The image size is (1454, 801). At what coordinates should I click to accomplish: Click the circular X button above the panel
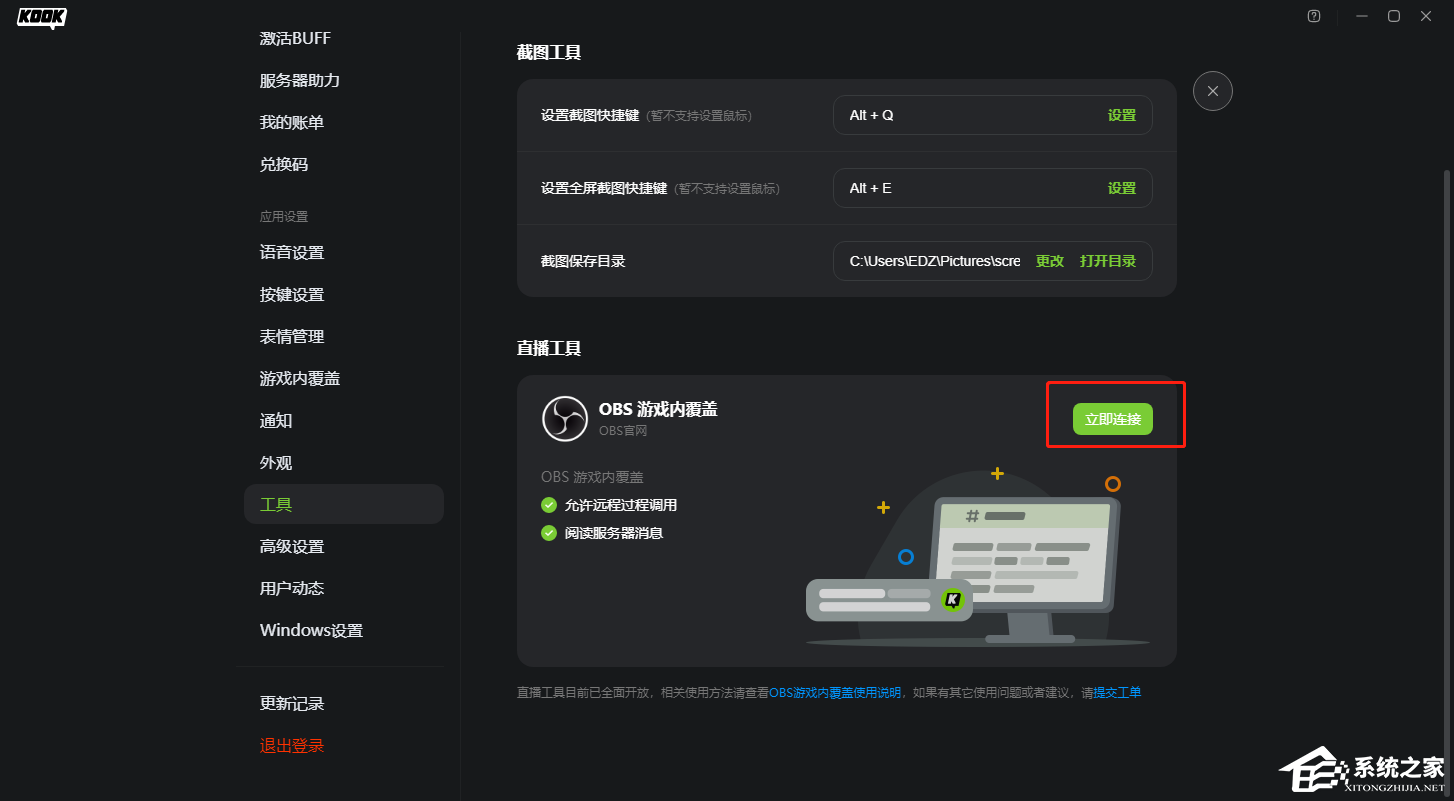click(1212, 91)
